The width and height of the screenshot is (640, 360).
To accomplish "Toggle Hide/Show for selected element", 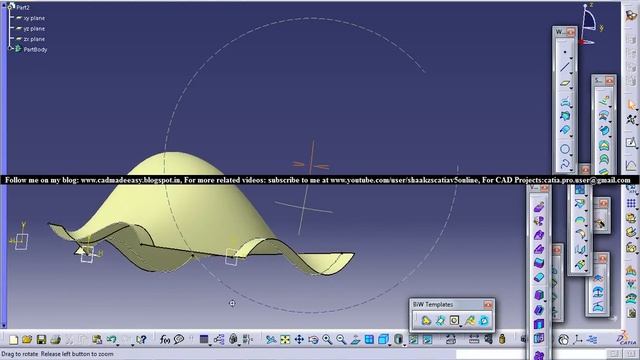I will 413,339.
